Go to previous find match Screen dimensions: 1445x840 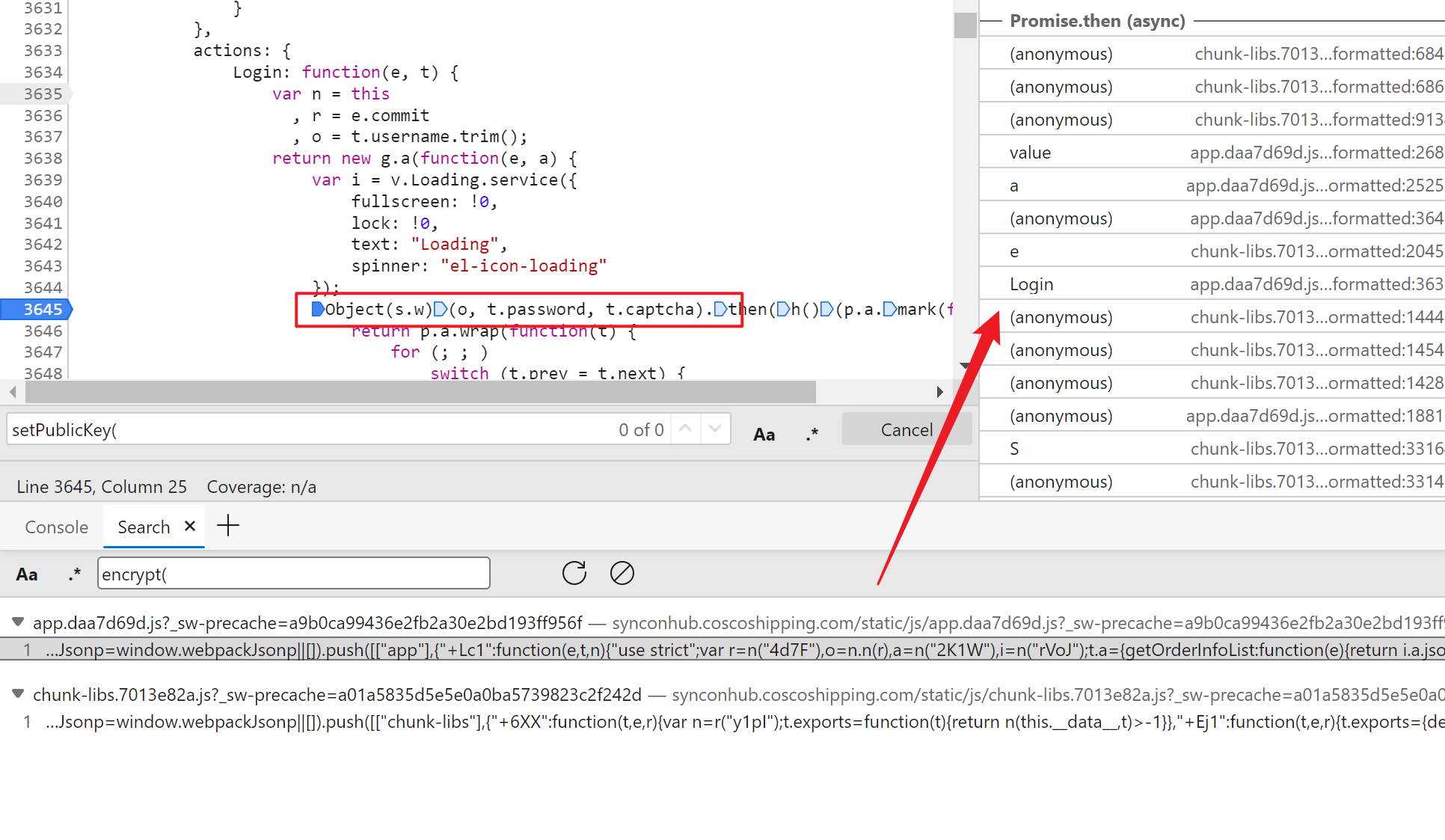click(685, 429)
